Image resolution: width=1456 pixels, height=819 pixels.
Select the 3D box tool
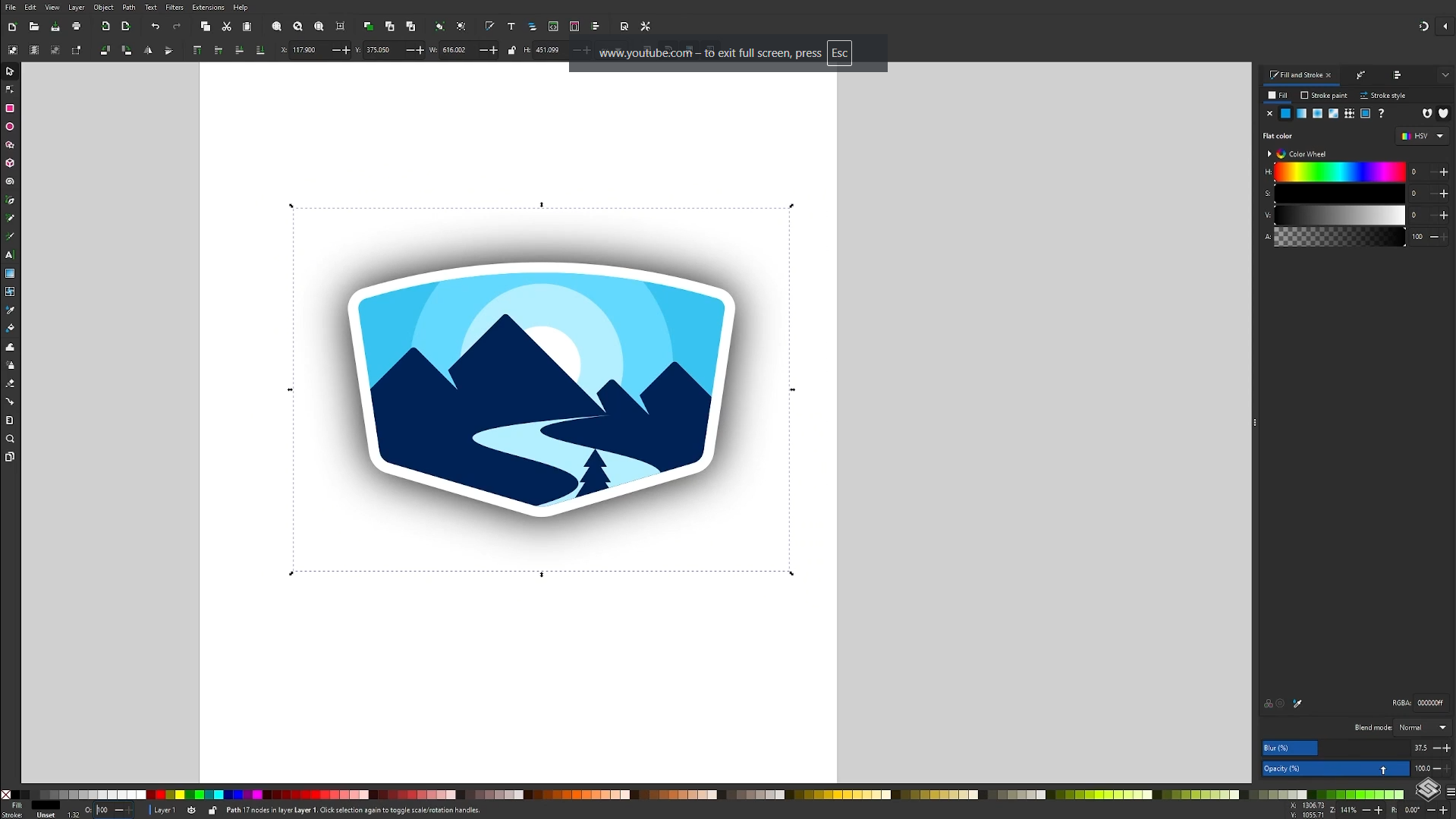pyautogui.click(x=10, y=162)
